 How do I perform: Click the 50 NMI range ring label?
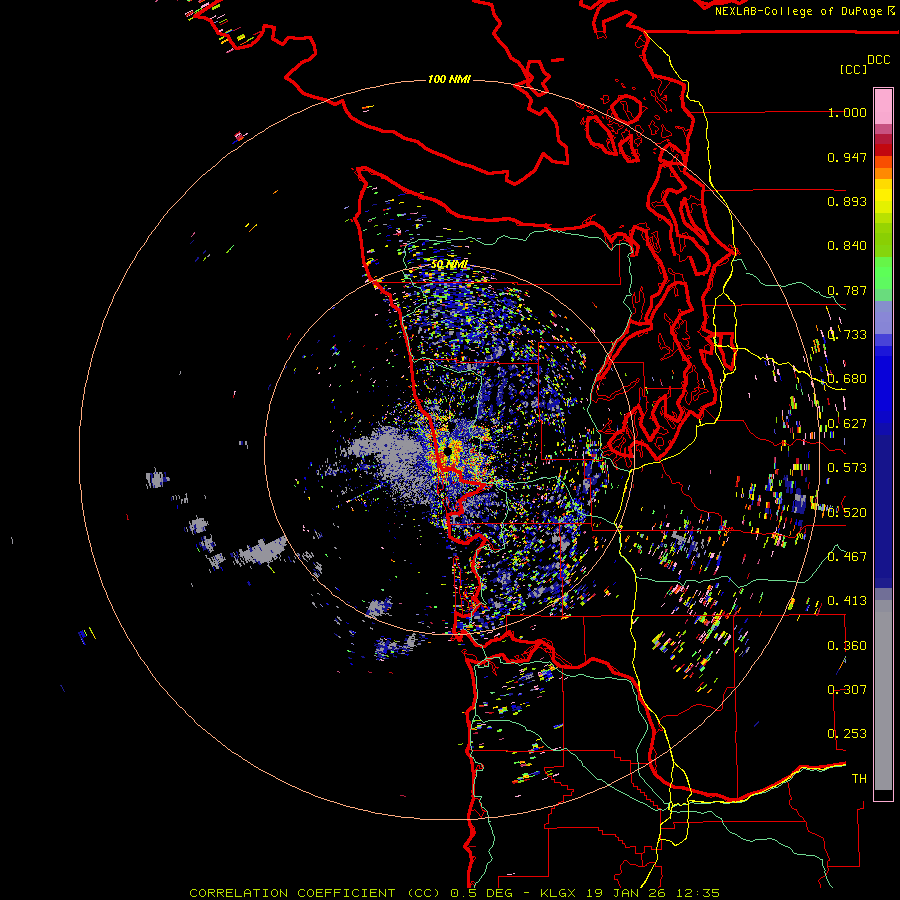pos(449,265)
